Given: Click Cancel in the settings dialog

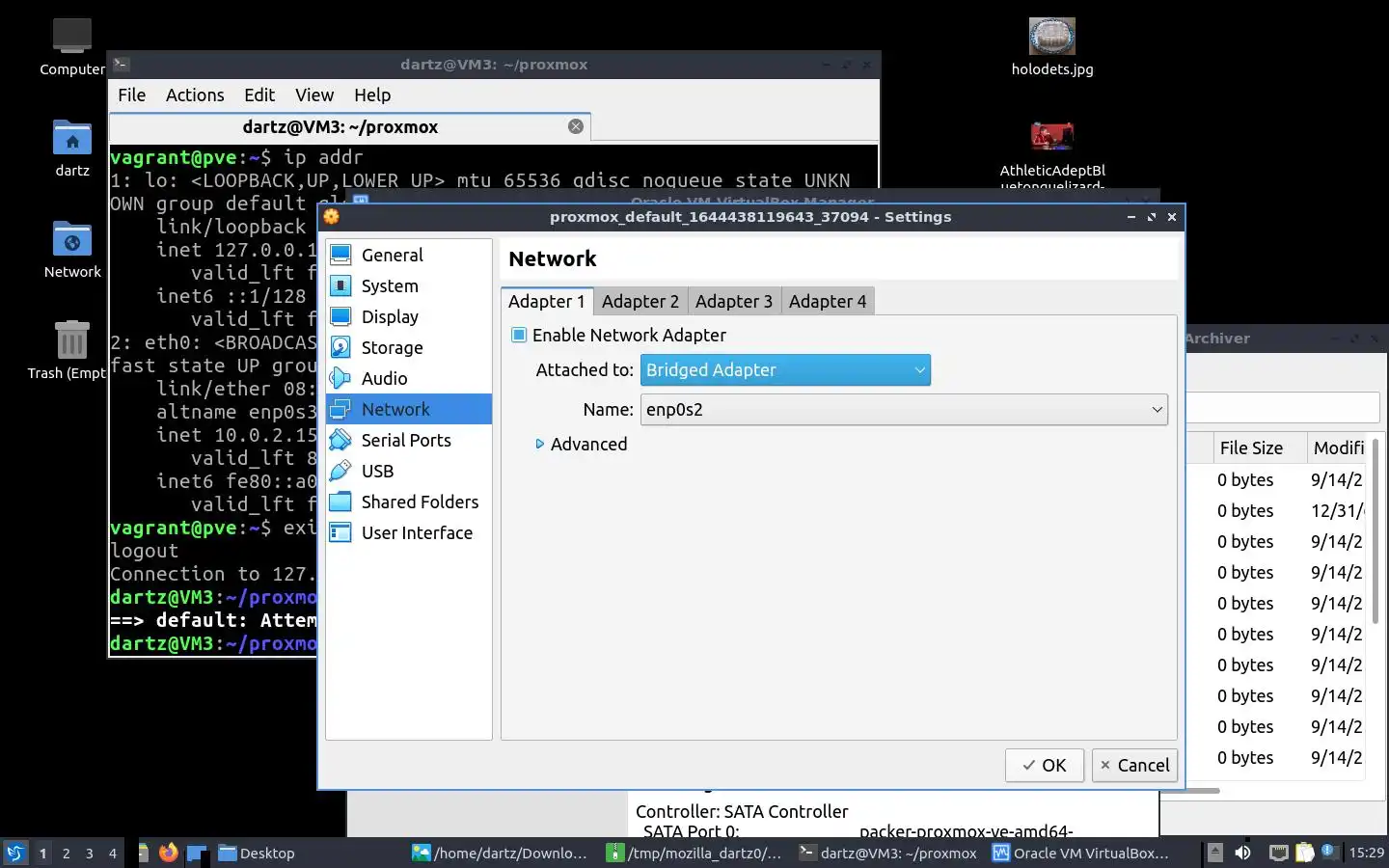Looking at the screenshot, I should [x=1134, y=765].
